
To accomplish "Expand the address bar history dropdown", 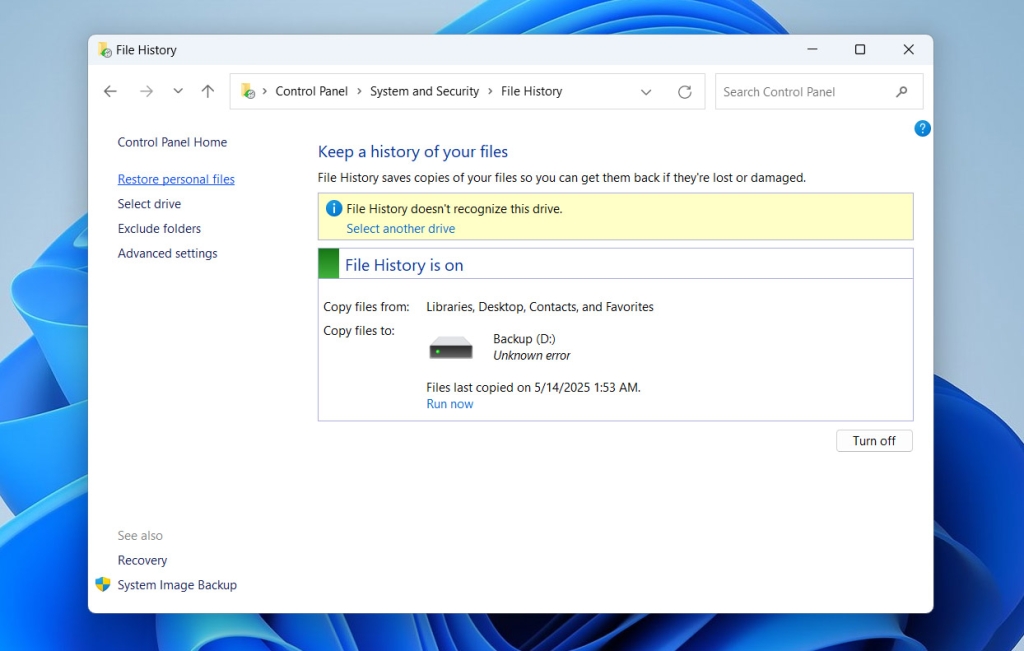I will [646, 92].
